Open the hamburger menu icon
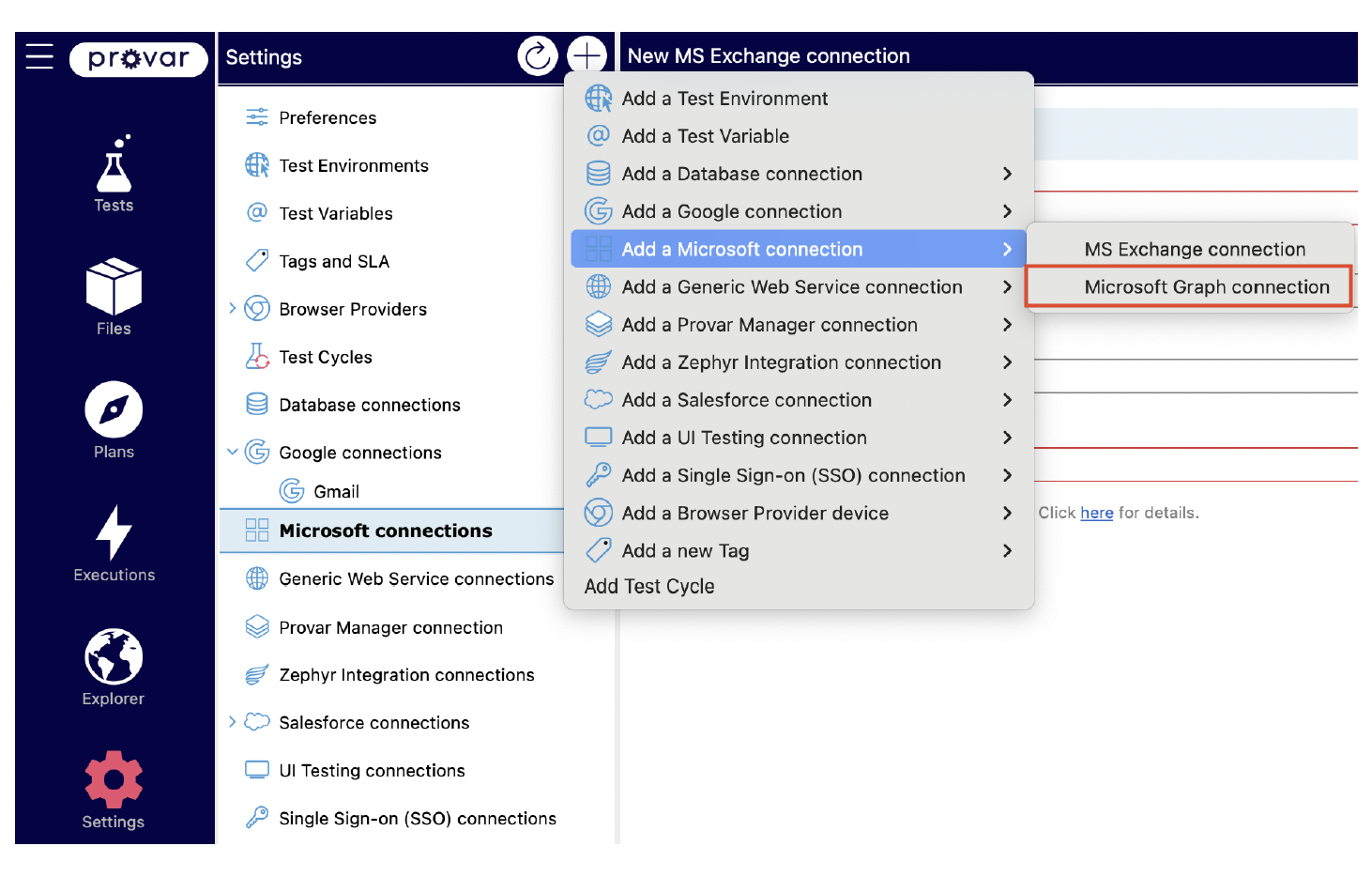 pos(39,56)
